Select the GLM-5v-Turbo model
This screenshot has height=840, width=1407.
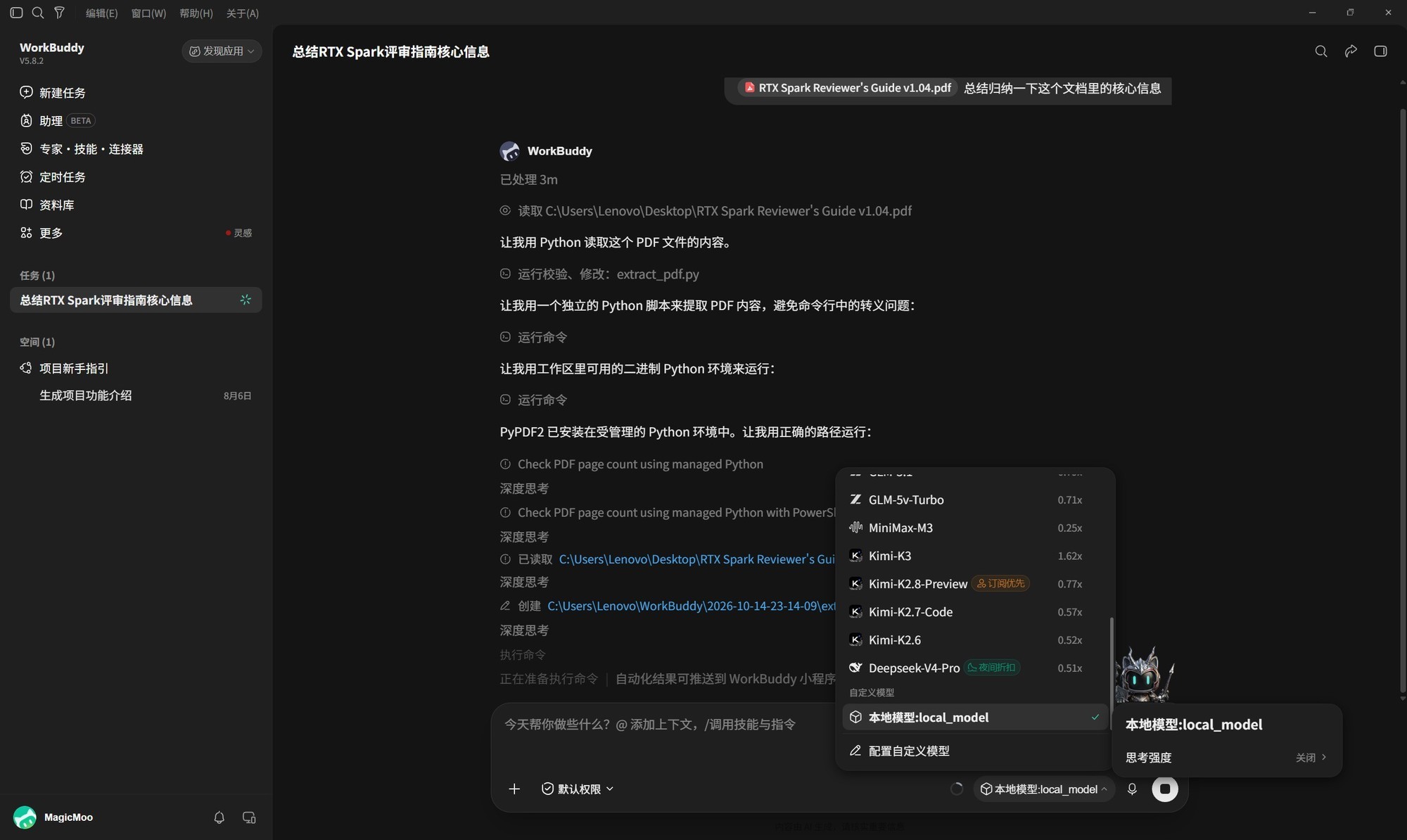[975, 499]
